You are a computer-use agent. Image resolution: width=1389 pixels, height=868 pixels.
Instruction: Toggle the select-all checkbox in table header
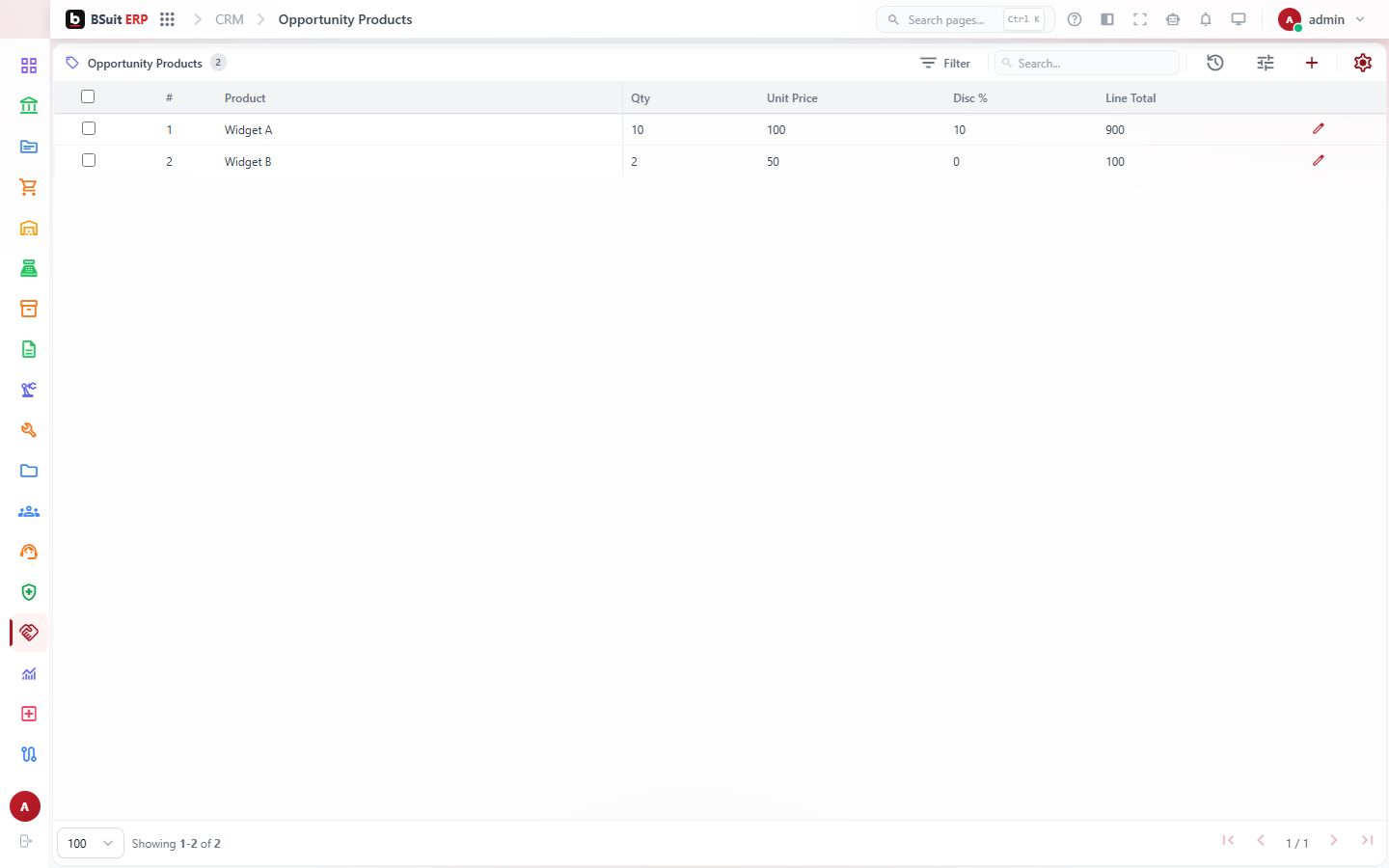[x=88, y=96]
